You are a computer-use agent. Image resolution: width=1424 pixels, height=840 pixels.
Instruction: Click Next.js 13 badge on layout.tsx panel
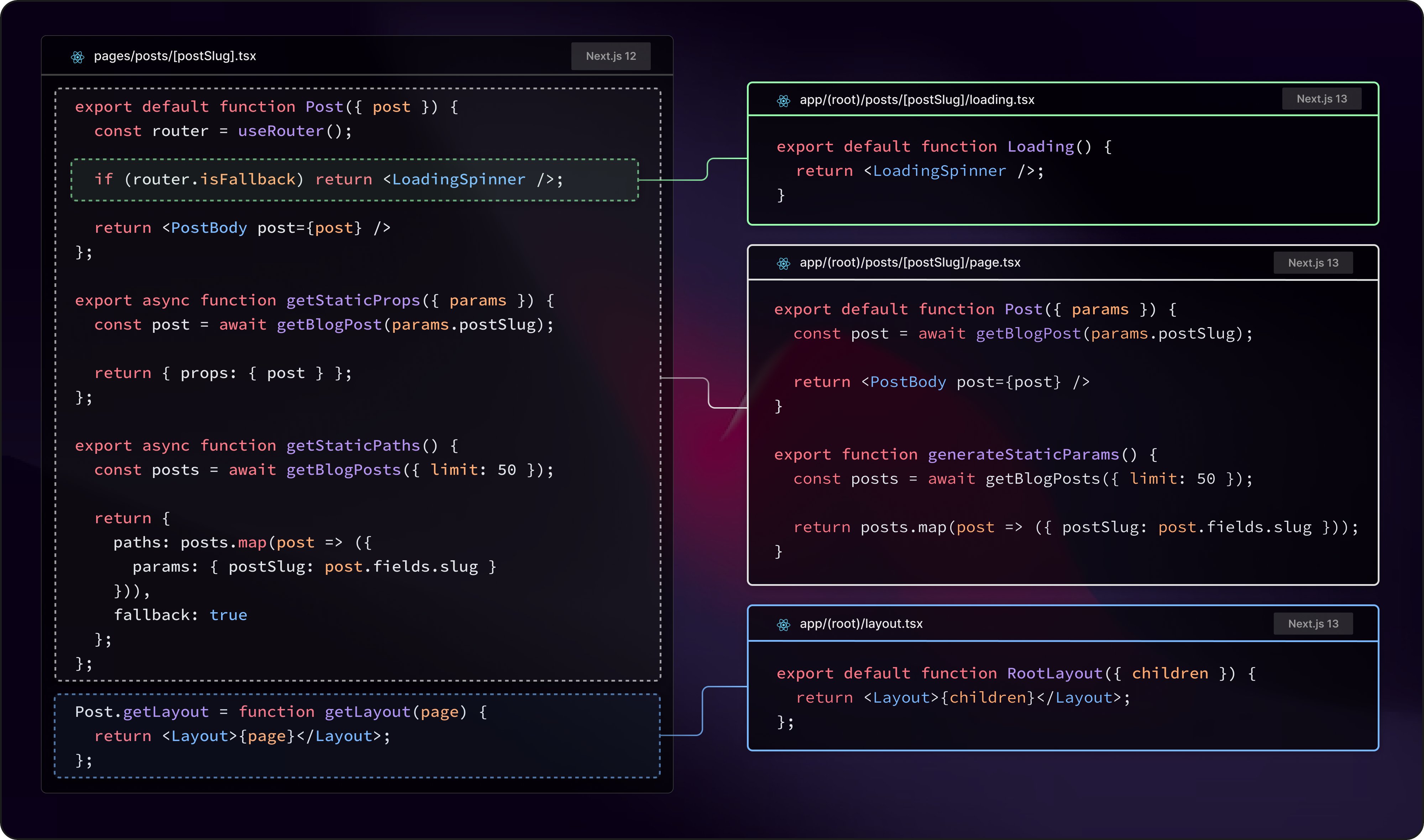[x=1313, y=623]
